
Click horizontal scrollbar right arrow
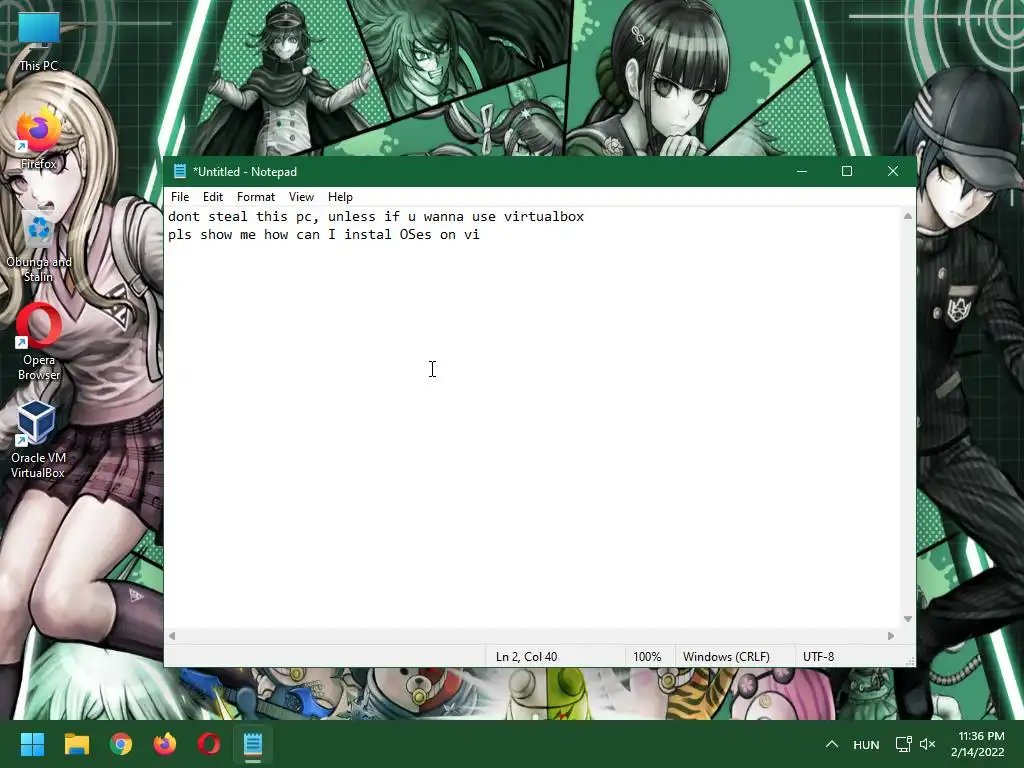click(891, 635)
